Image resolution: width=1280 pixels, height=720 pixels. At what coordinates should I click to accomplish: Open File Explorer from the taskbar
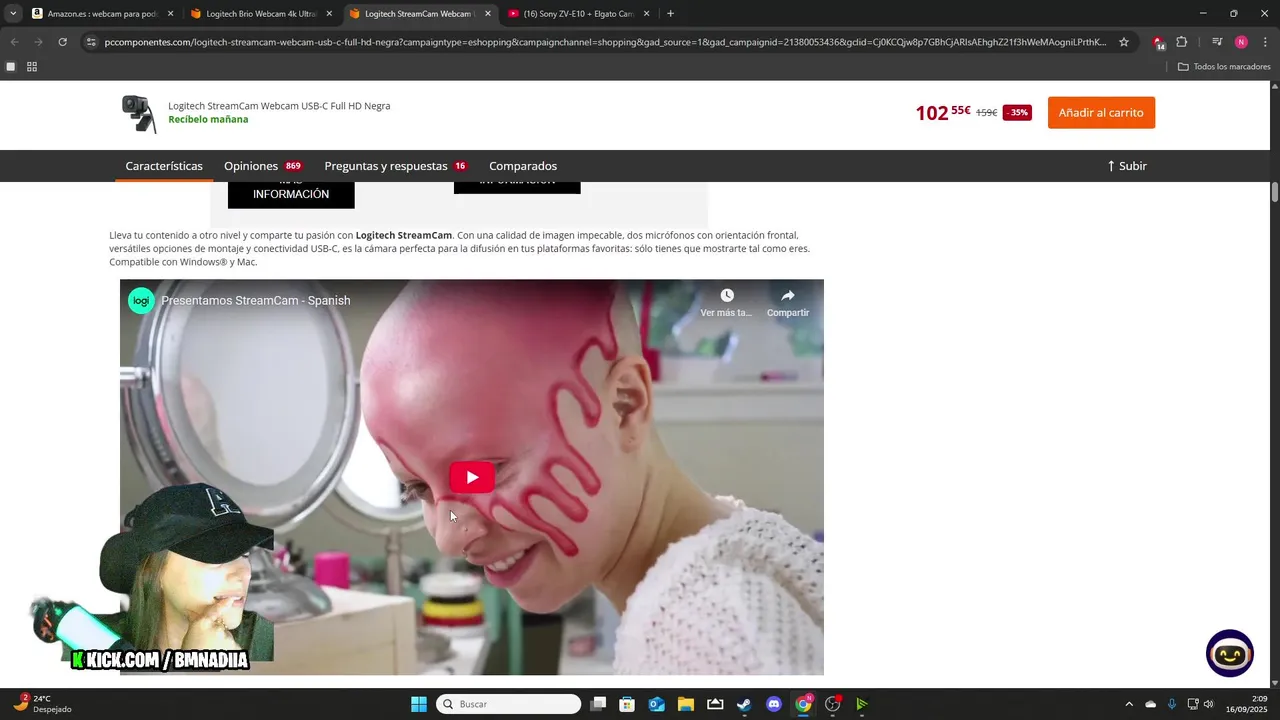(686, 704)
